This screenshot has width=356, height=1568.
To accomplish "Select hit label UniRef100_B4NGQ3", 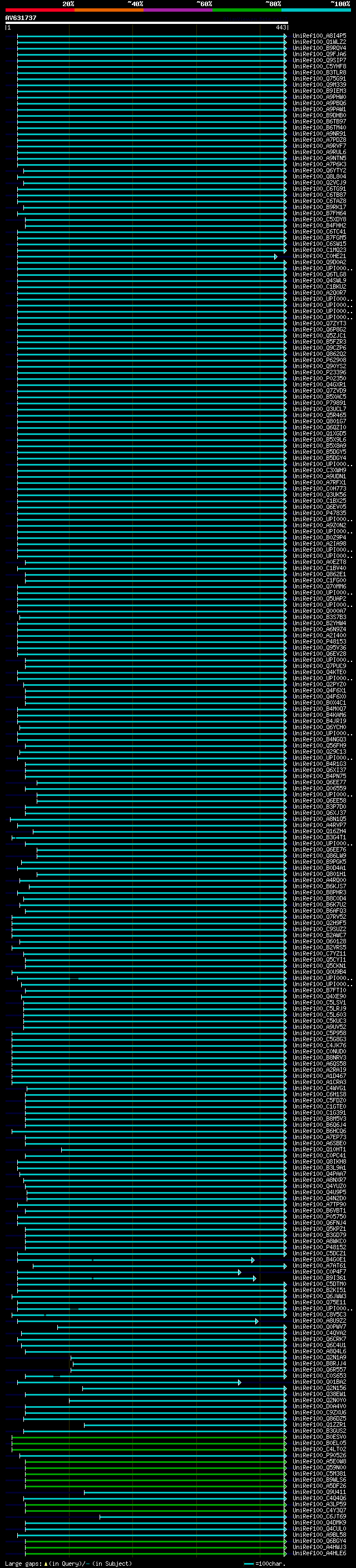I will pyautogui.click(x=319, y=740).
